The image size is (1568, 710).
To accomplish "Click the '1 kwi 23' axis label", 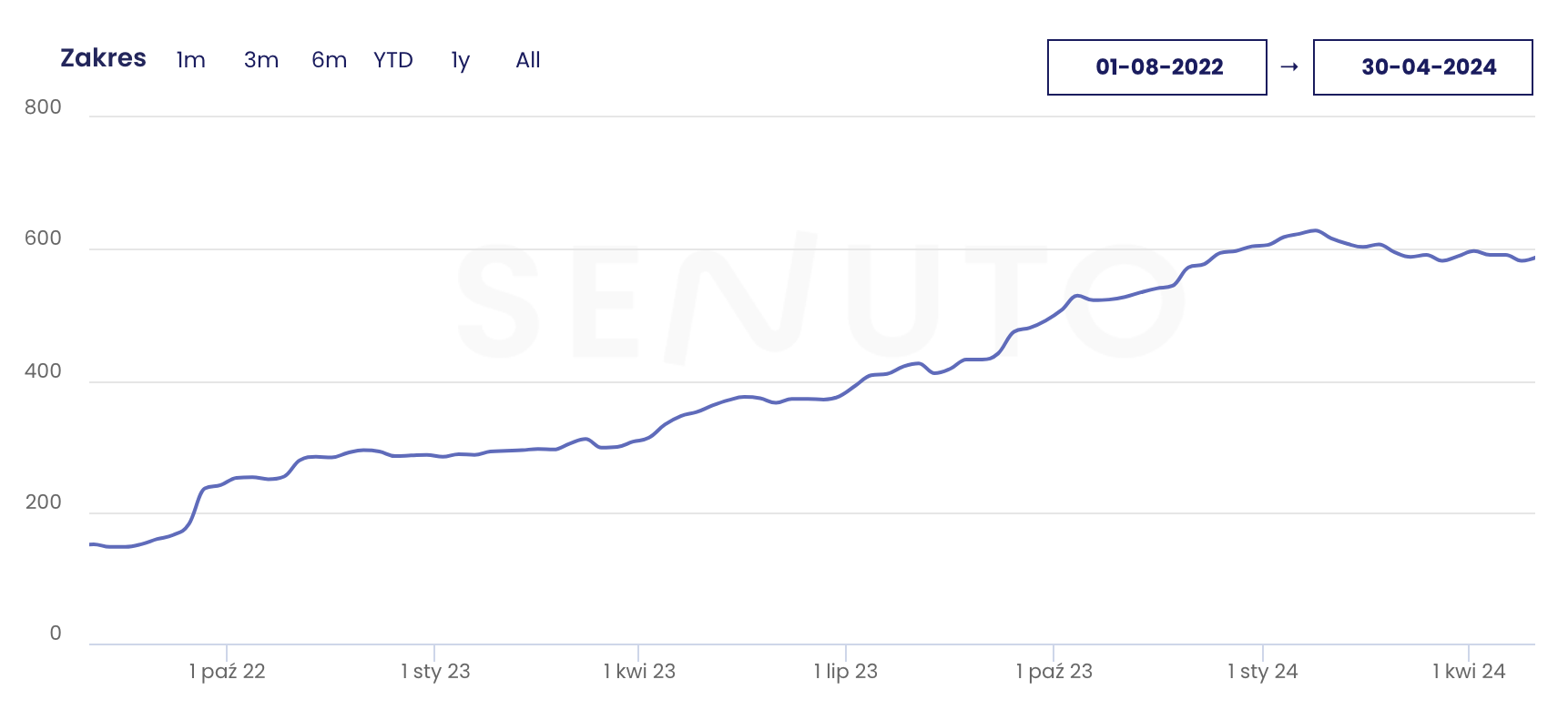I will pyautogui.click(x=639, y=672).
